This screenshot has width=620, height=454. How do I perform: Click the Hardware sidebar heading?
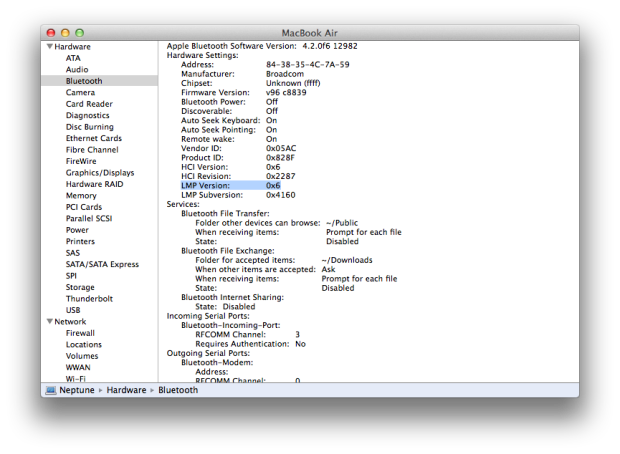(72, 47)
